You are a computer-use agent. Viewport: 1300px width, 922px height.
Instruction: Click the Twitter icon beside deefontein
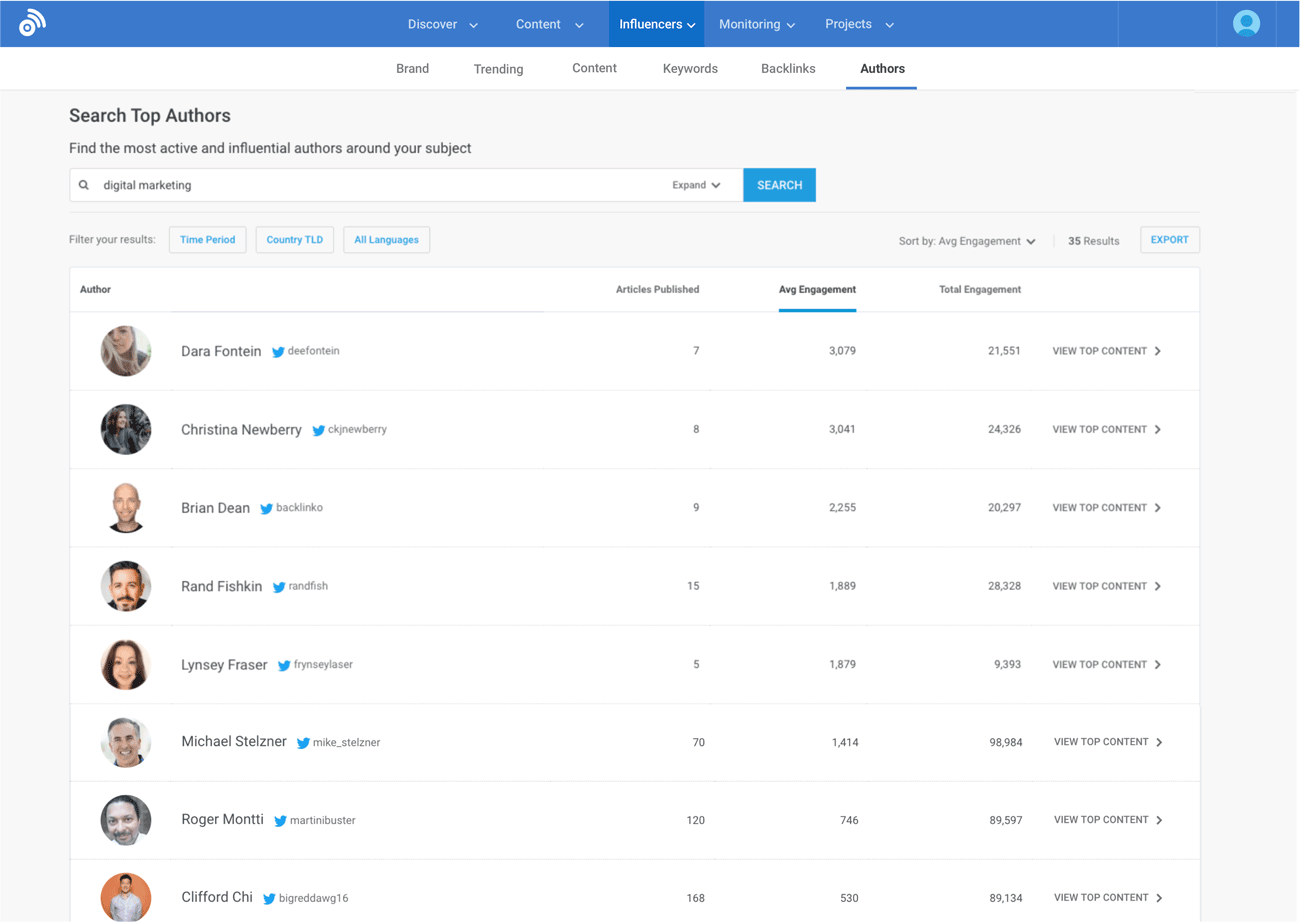[x=277, y=351]
